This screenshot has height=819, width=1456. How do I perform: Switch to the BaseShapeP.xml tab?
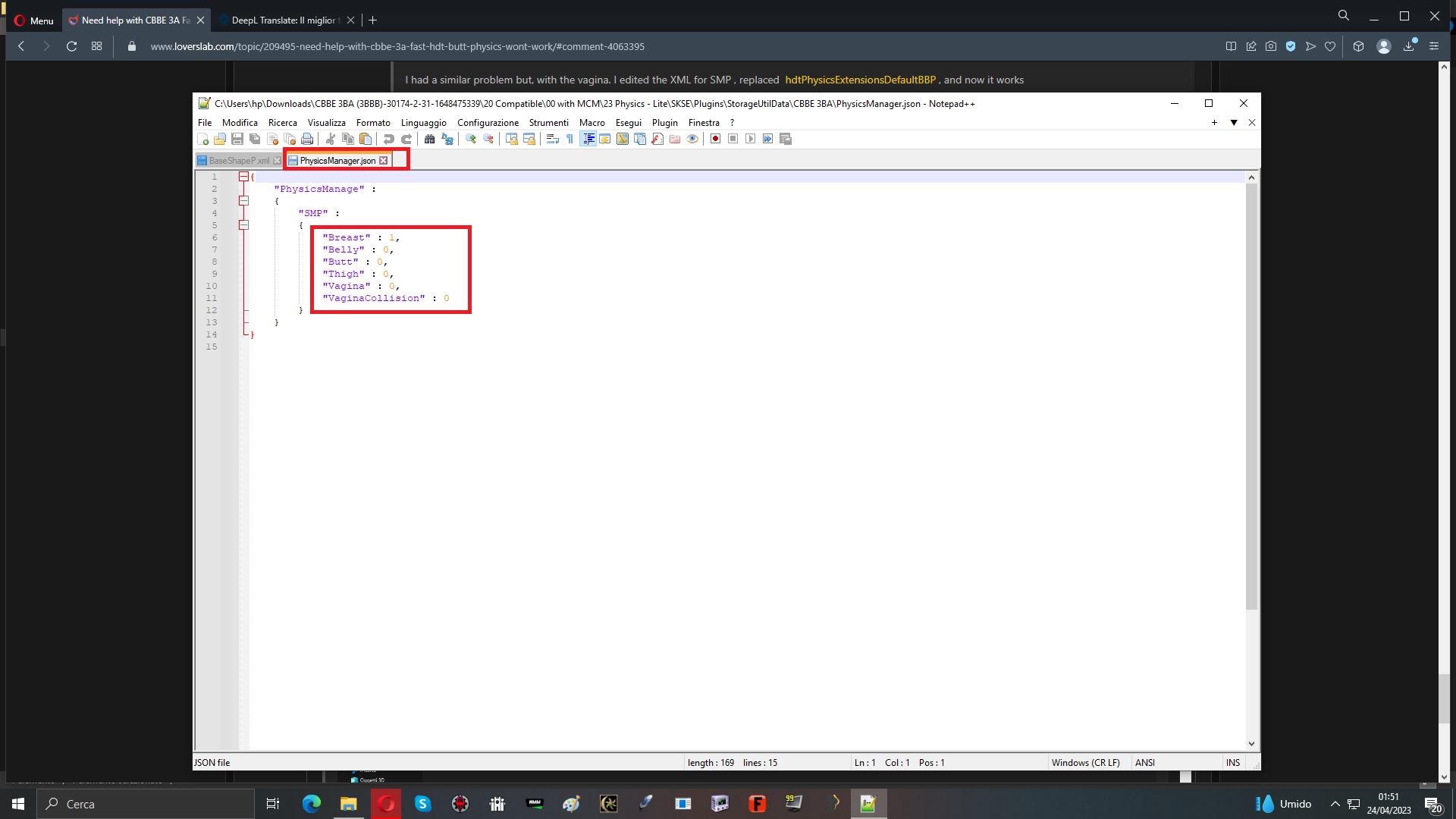coord(238,161)
